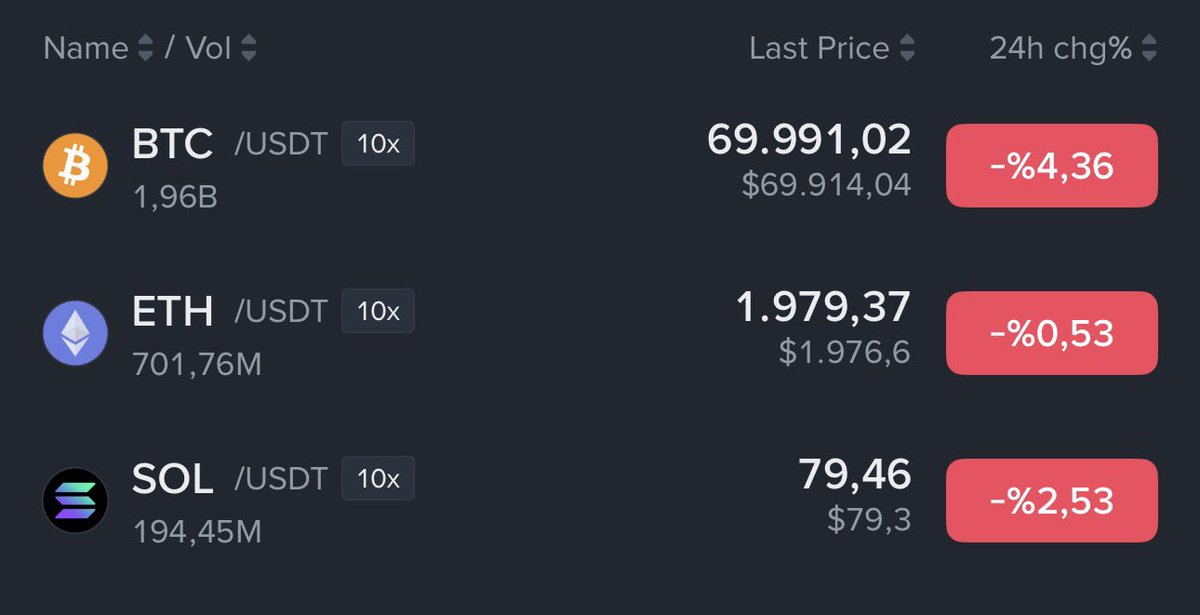Viewport: 1200px width, 615px height.
Task: Sort by Last Price using its arrows
Action: 907,48
